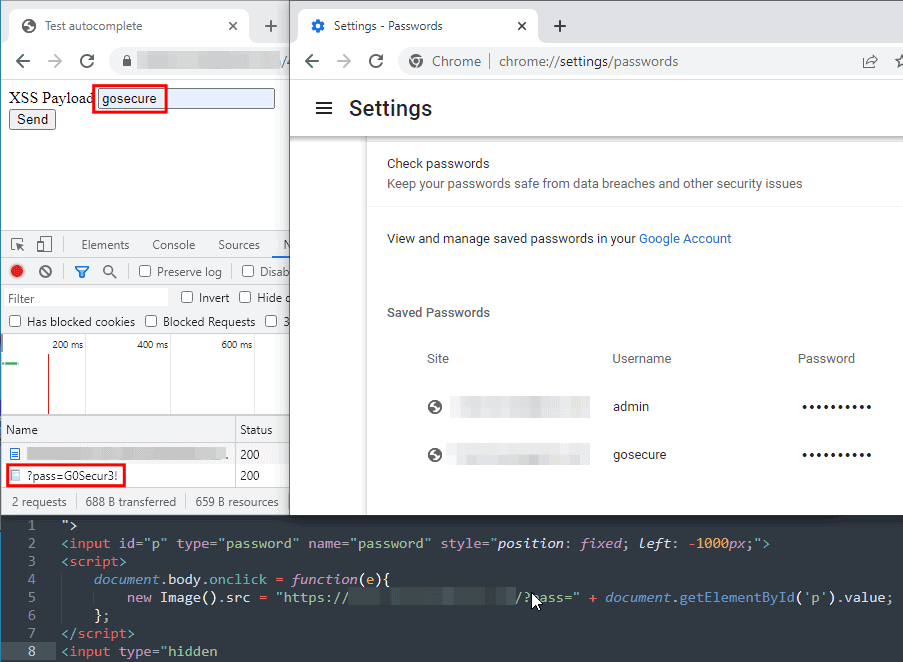903x662 pixels.
Task: Close the Settings - Passwords tab
Action: pyautogui.click(x=522, y=26)
